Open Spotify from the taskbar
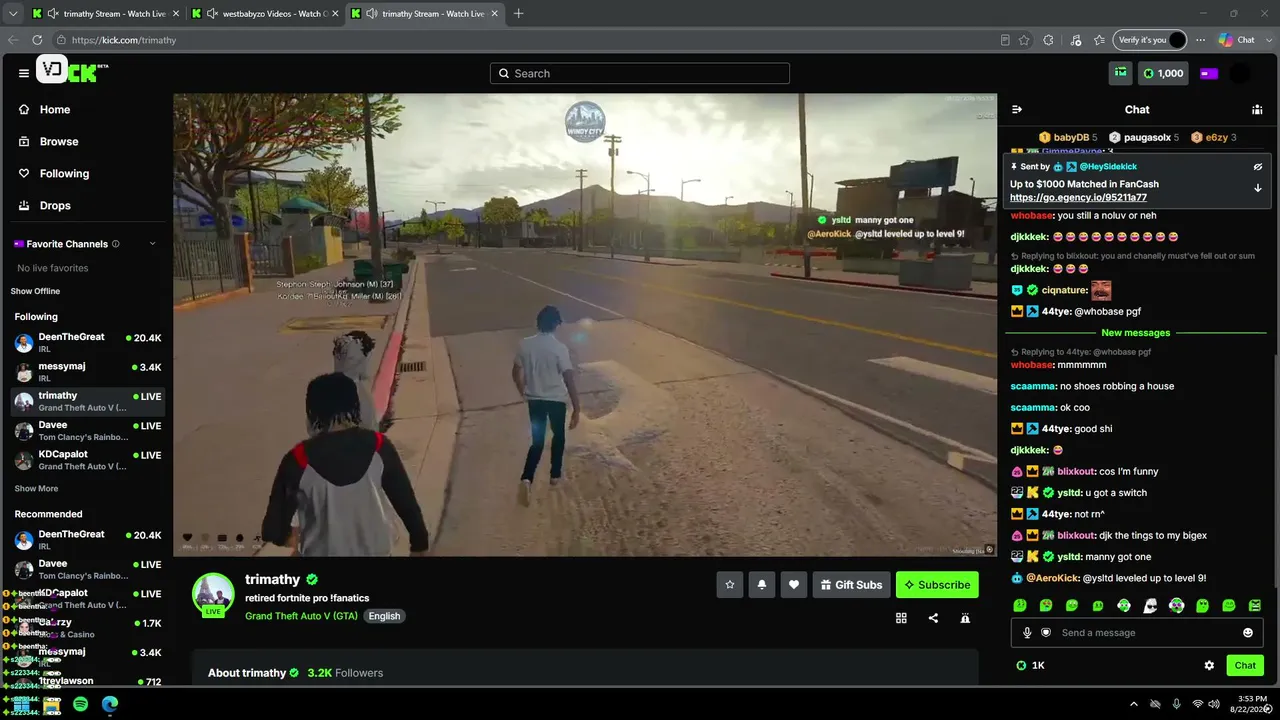Viewport: 1280px width, 720px height. coord(80,704)
